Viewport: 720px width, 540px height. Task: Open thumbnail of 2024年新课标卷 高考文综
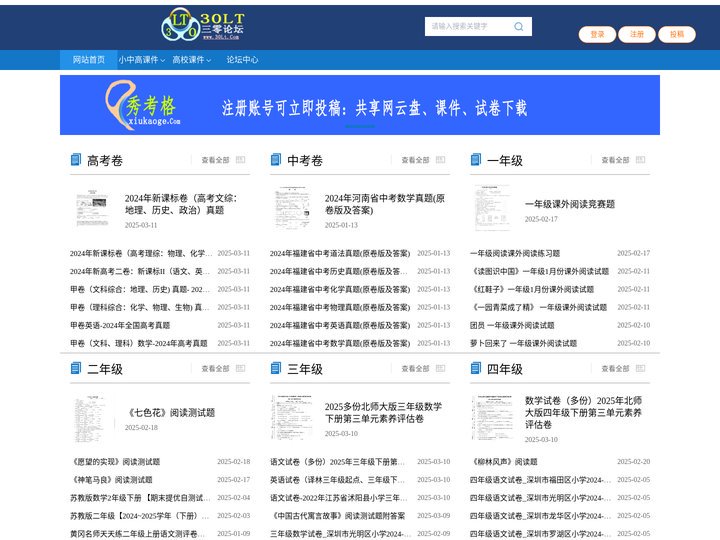coord(92,208)
